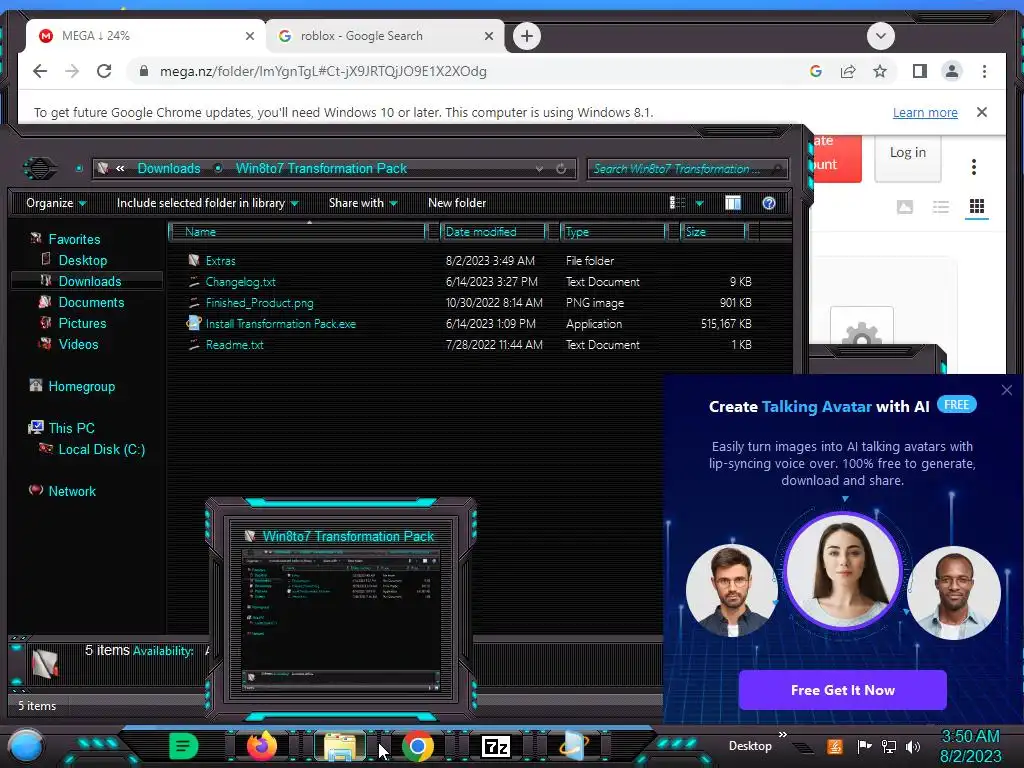Open the share page icon in Chrome

(848, 71)
